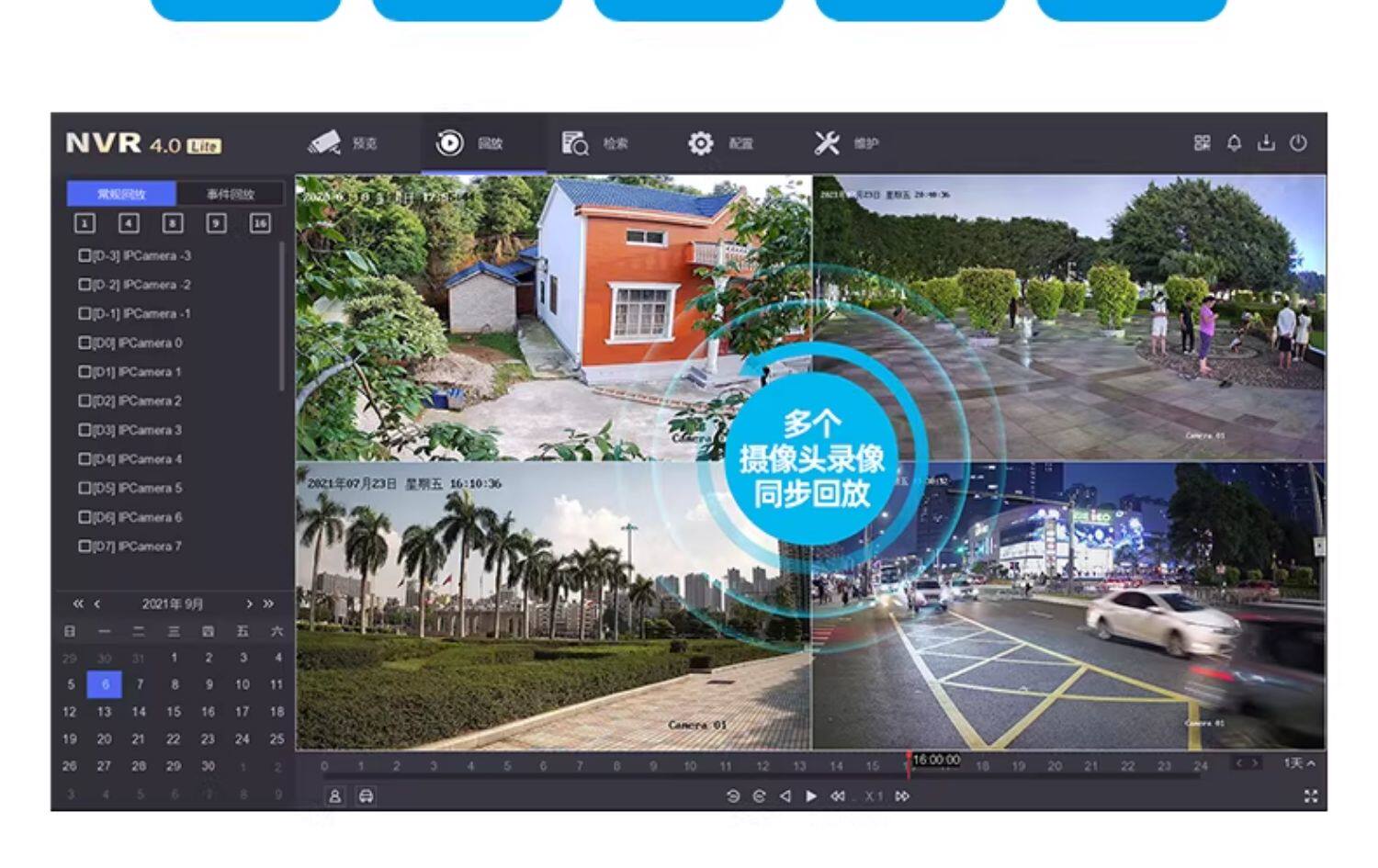This screenshot has width=1378, height=868.
Task: Open the QR code icon in top bar
Action: coord(1202,143)
